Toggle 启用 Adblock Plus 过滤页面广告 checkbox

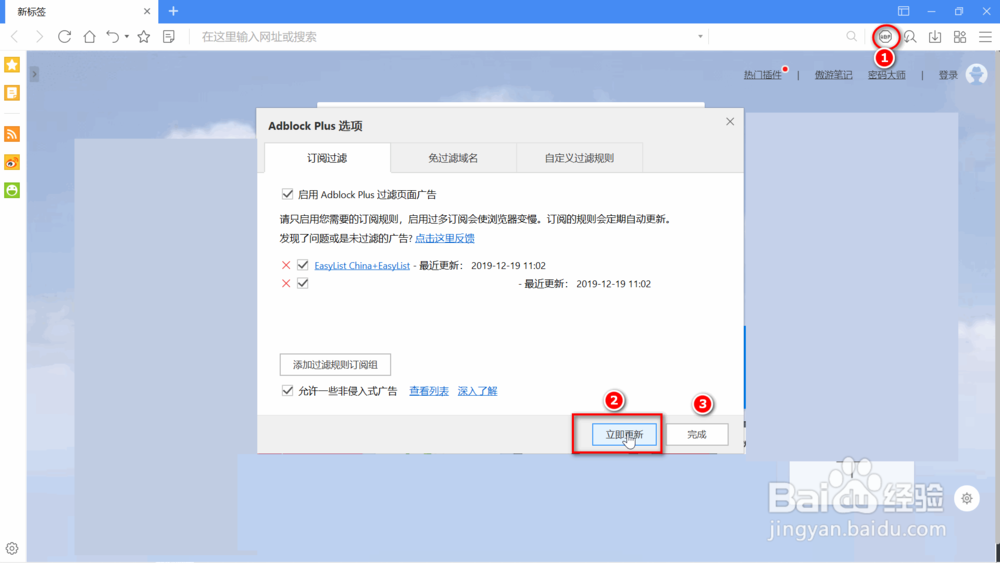point(288,194)
